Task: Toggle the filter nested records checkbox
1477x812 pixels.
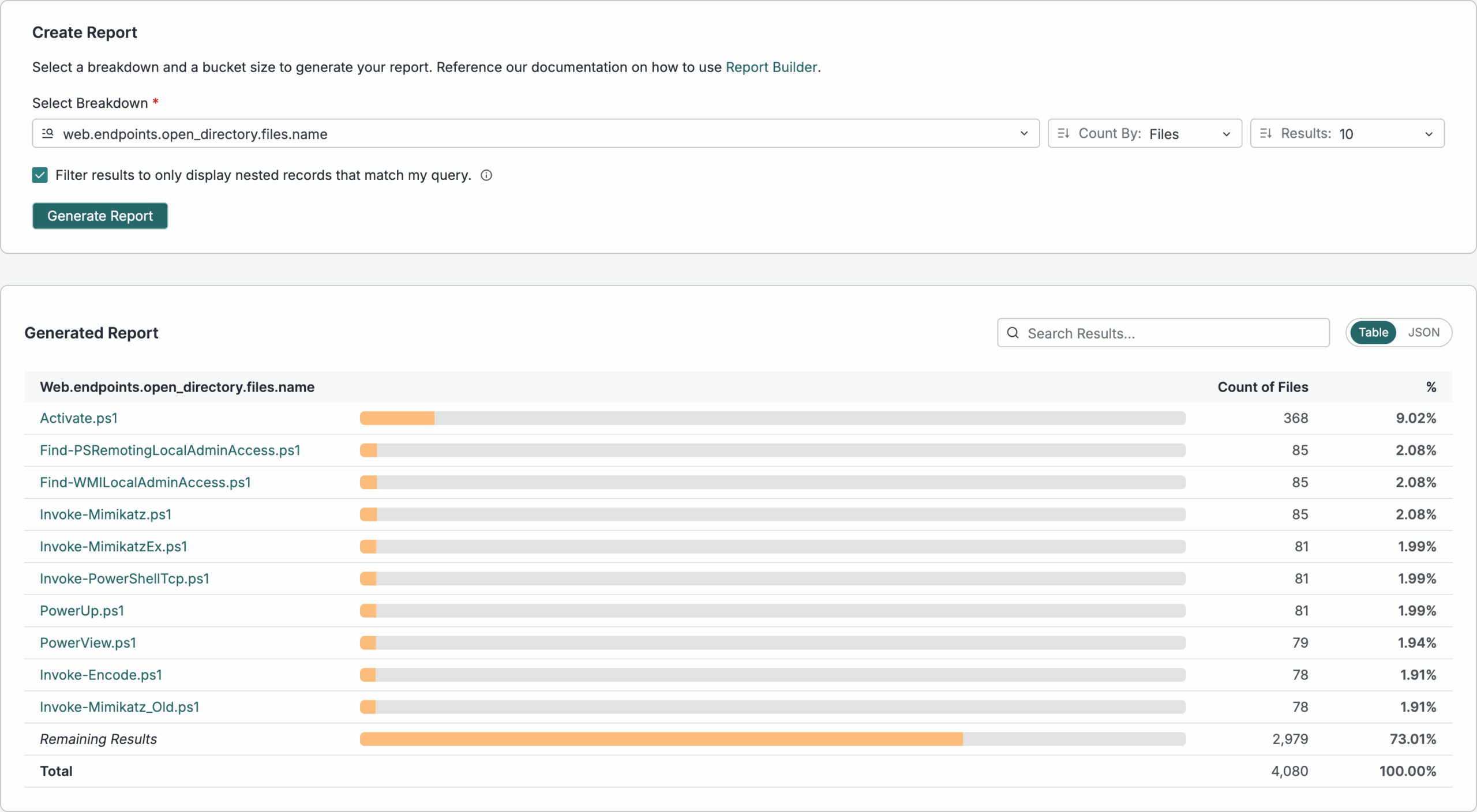Action: (x=40, y=175)
